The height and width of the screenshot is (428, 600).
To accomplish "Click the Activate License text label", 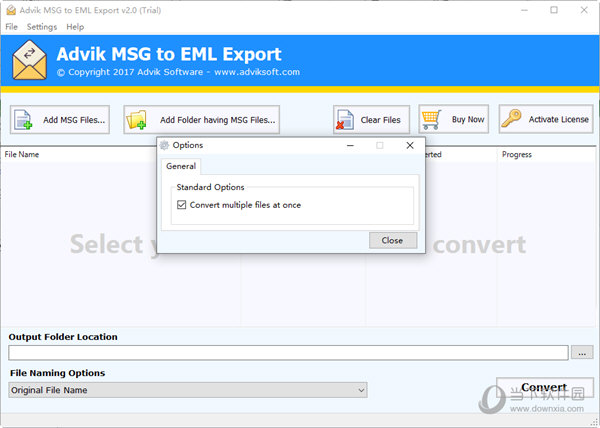I will point(559,119).
